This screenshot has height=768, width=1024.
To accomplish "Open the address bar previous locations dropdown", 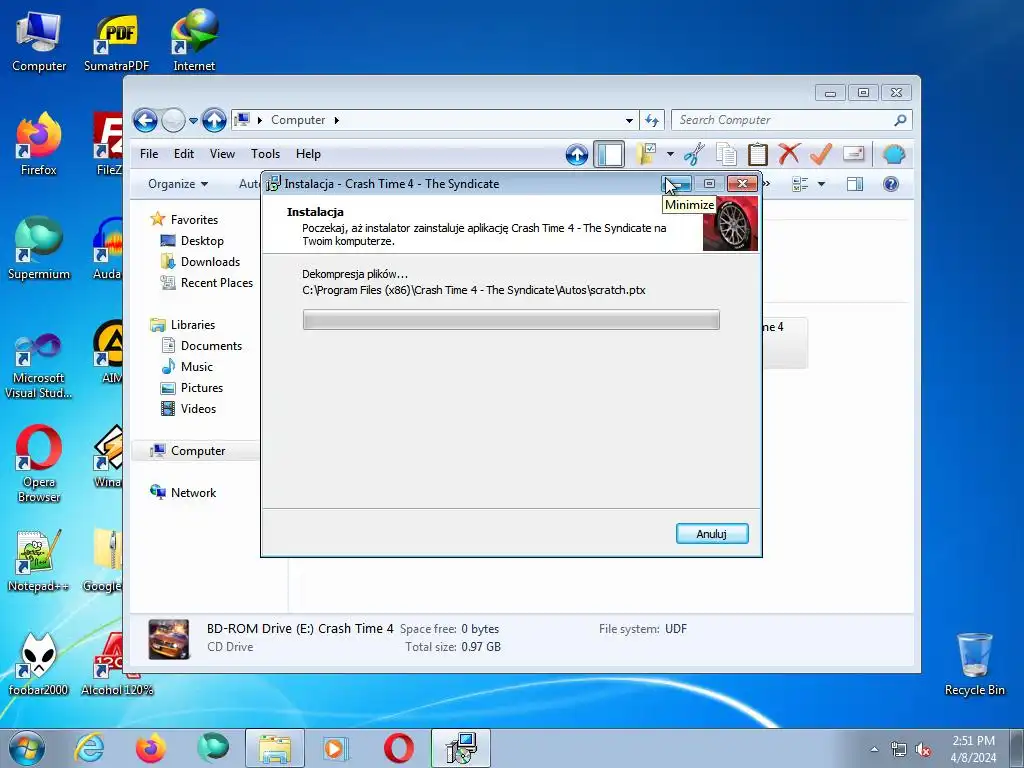I will pos(629,120).
